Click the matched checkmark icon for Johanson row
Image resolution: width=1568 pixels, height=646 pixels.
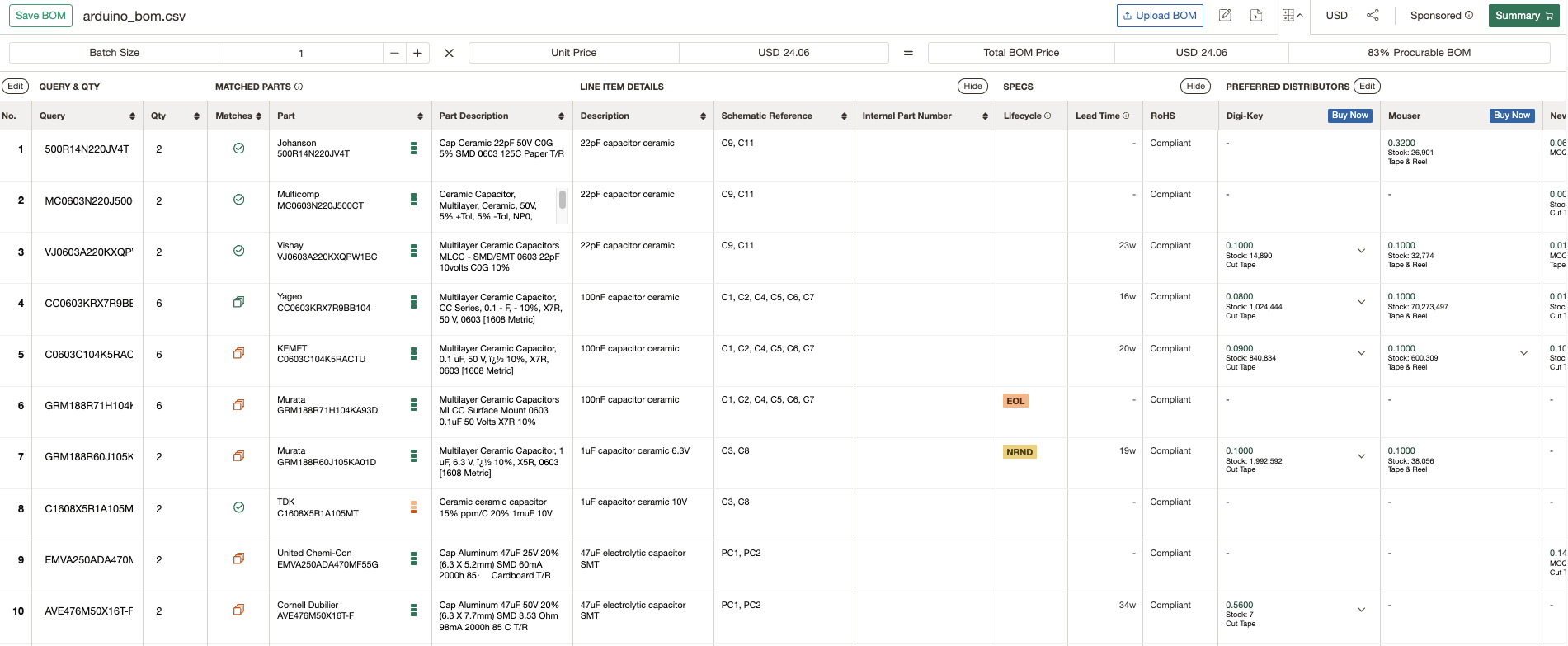pyautogui.click(x=238, y=149)
